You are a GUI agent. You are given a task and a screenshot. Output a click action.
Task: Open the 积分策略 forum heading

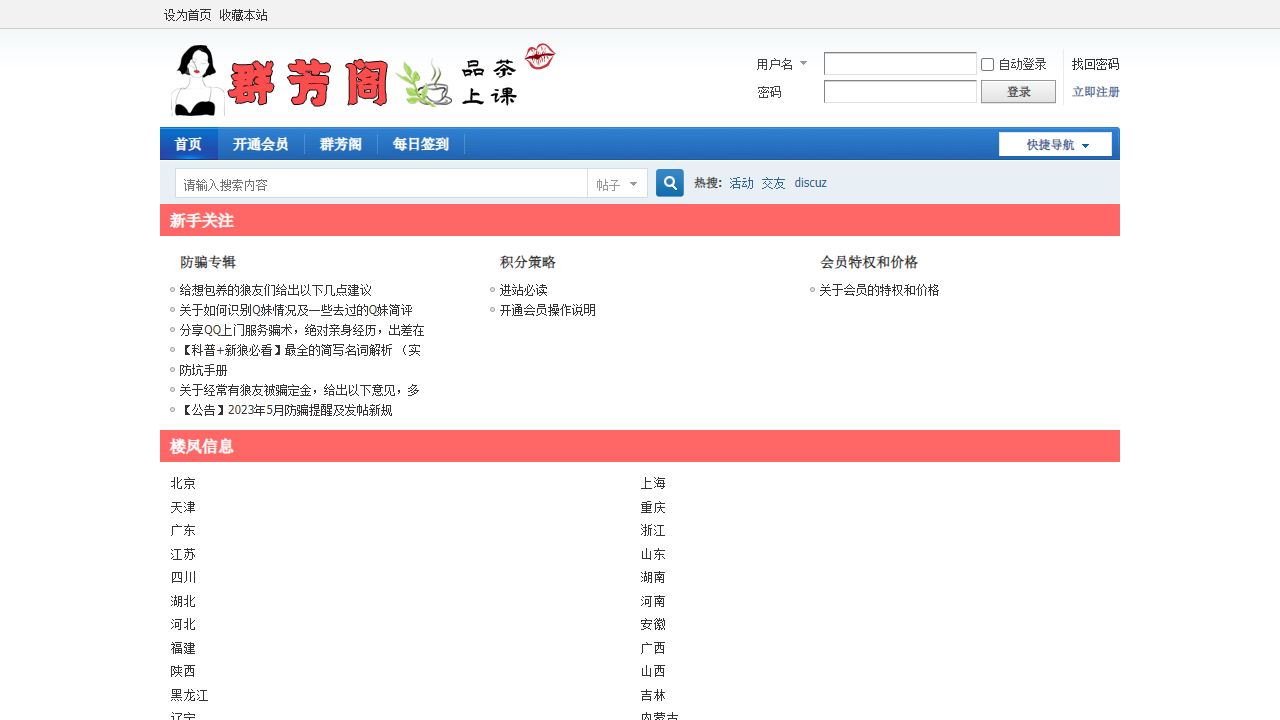tap(528, 262)
